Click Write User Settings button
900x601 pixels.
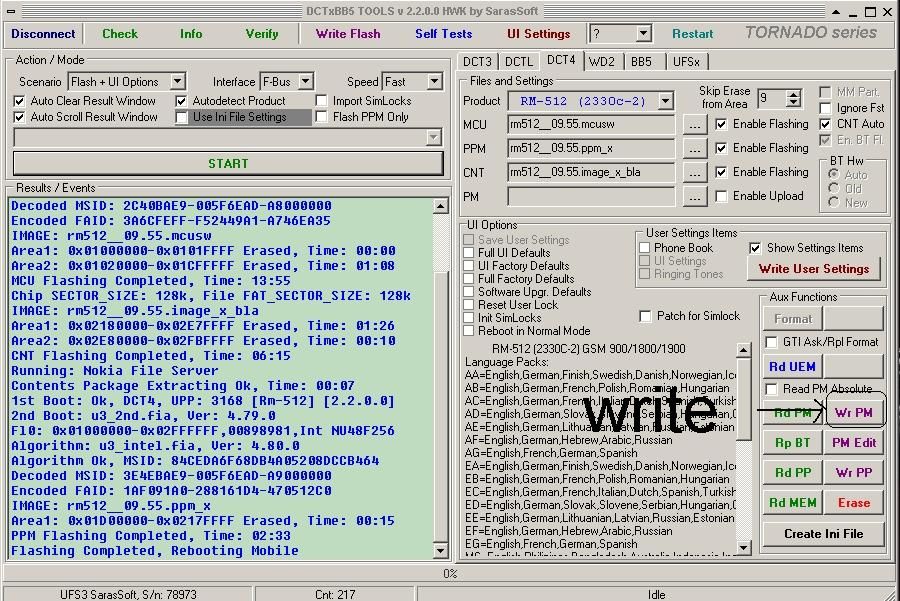coord(814,269)
